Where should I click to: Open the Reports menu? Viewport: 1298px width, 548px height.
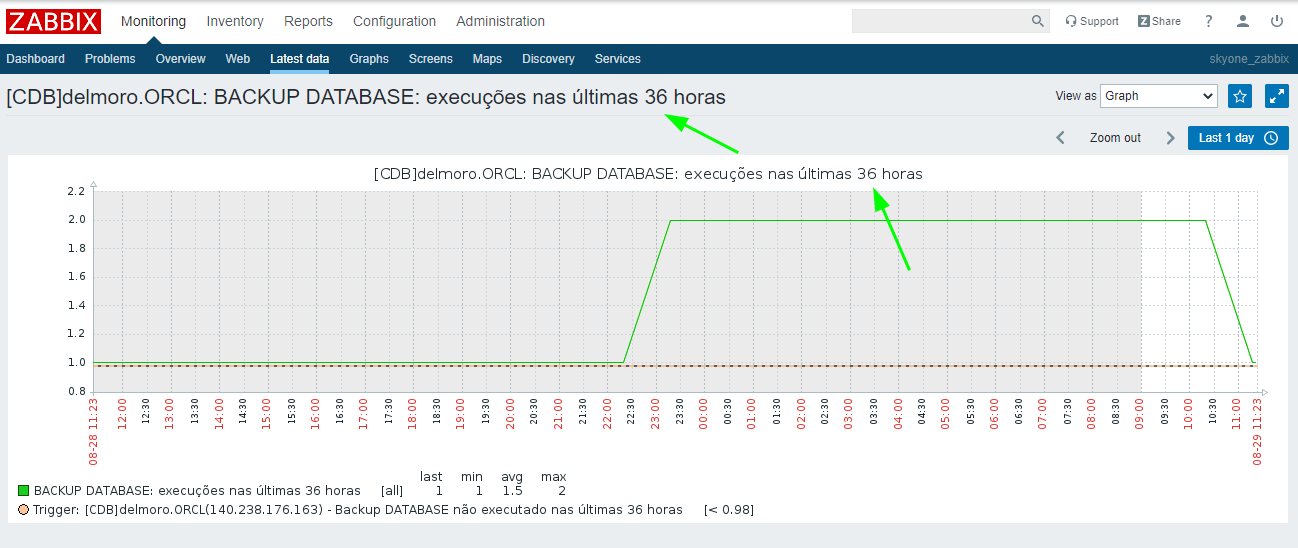[308, 21]
